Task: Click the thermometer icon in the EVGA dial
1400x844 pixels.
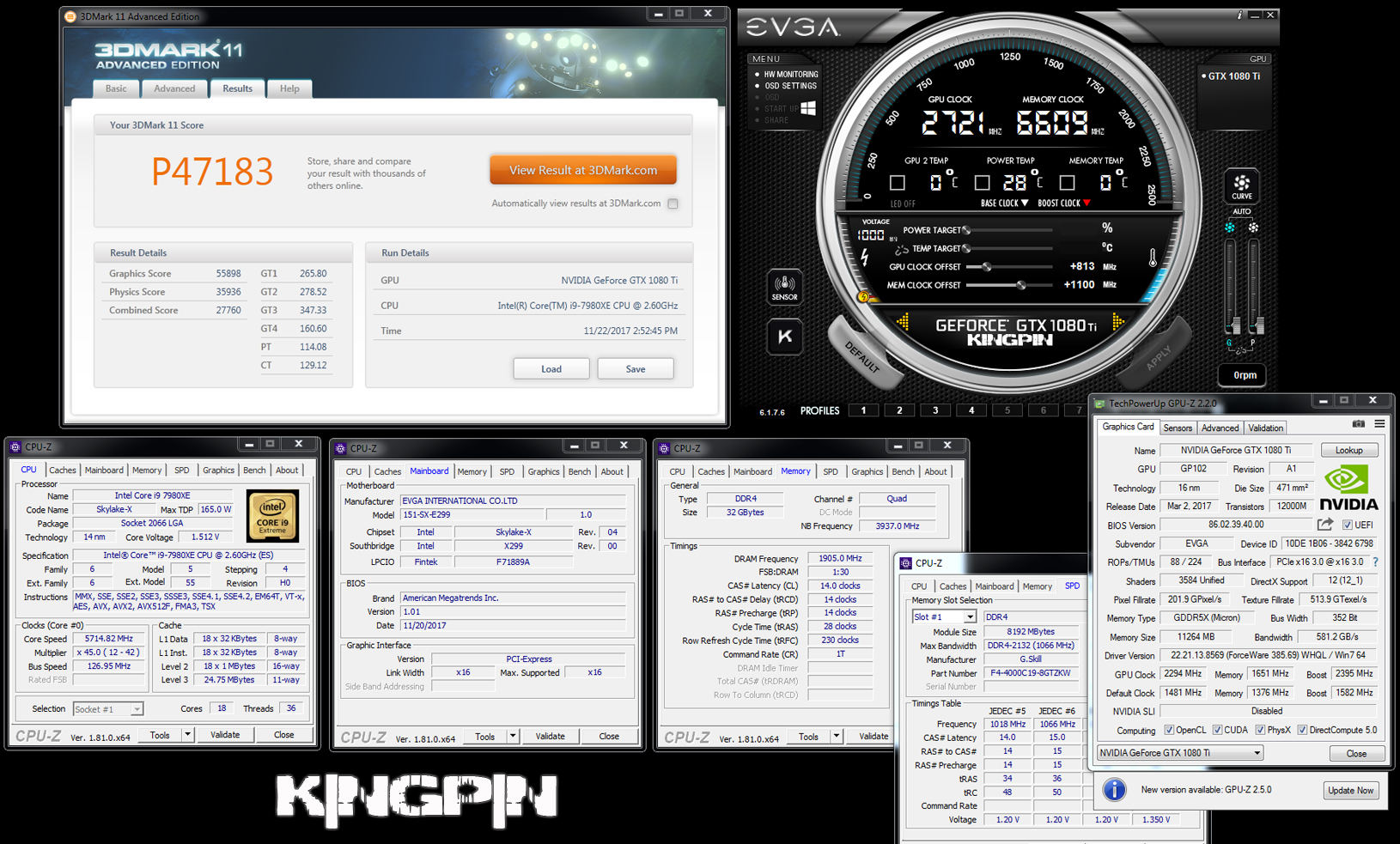Action: coord(1153,257)
